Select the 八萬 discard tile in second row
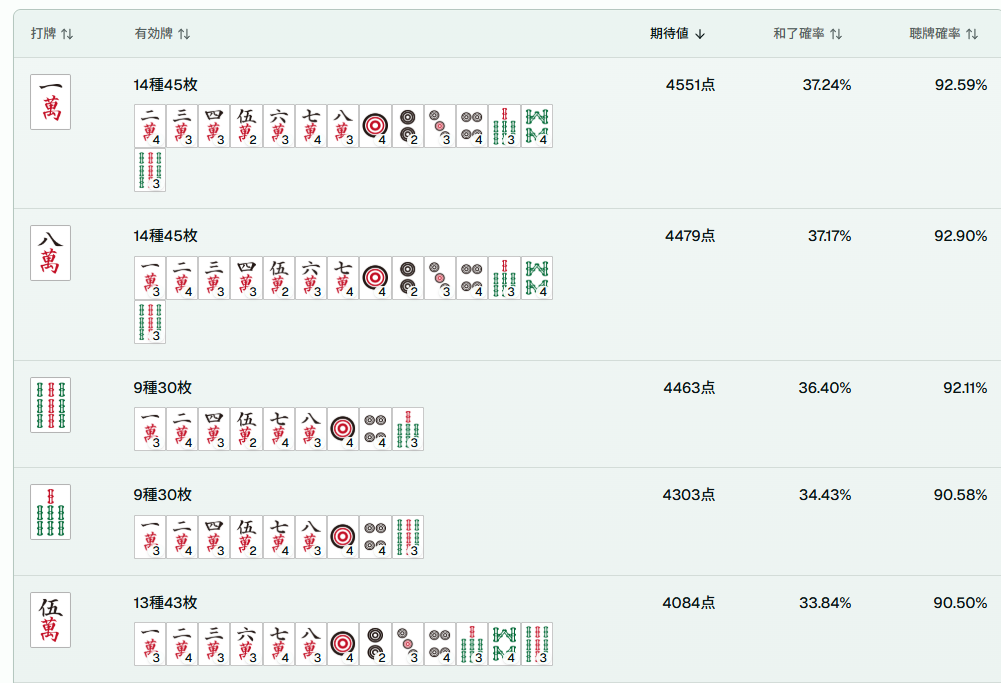This screenshot has height=683, width=1001. point(50,253)
